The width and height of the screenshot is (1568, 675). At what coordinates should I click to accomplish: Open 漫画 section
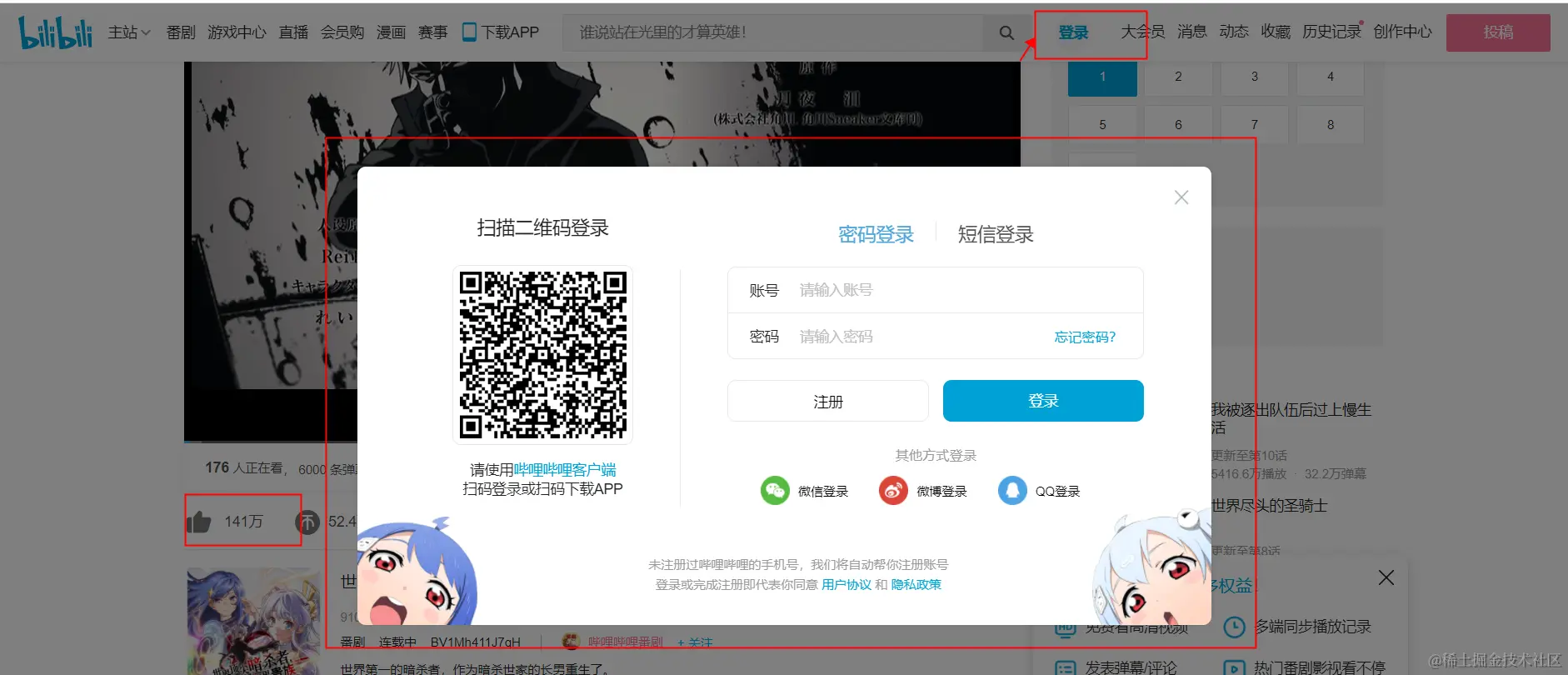[391, 32]
